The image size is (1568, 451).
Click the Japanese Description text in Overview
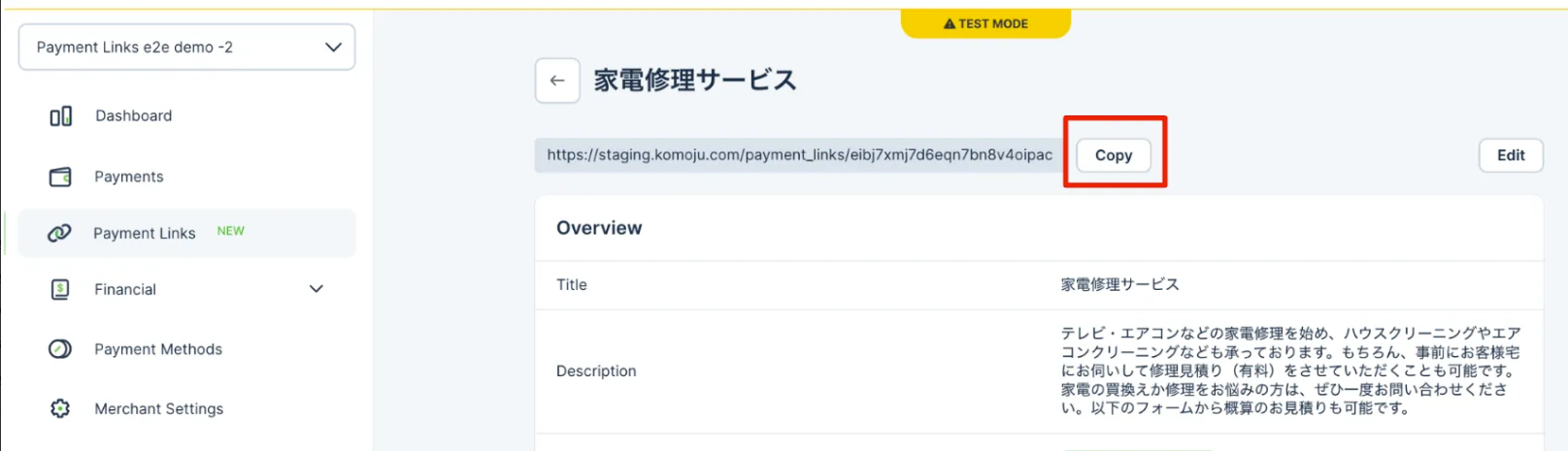(1289, 370)
